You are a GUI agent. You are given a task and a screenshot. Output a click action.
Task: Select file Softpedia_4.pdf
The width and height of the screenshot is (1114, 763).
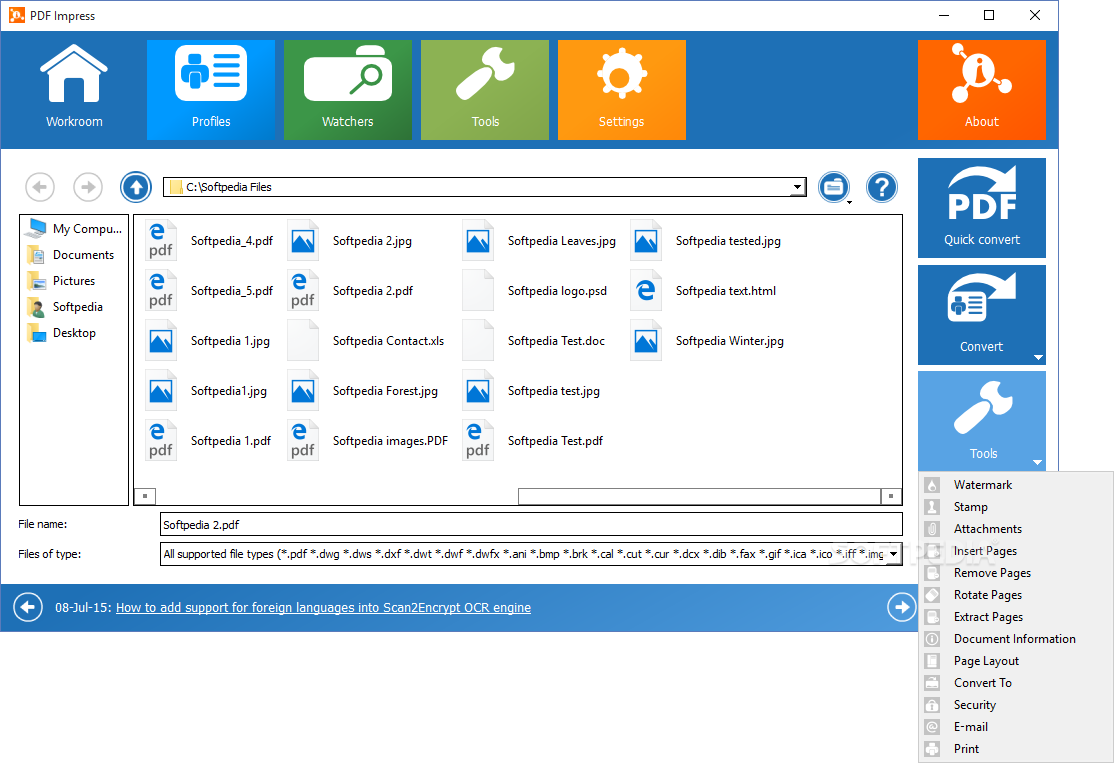click(x=210, y=241)
